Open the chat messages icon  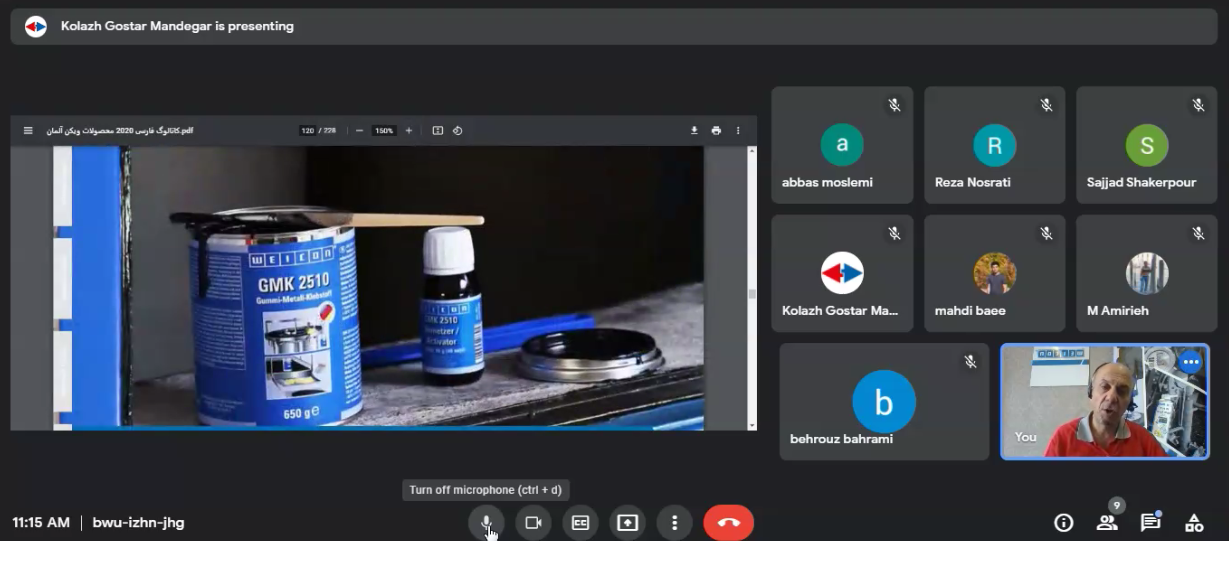(x=1150, y=522)
